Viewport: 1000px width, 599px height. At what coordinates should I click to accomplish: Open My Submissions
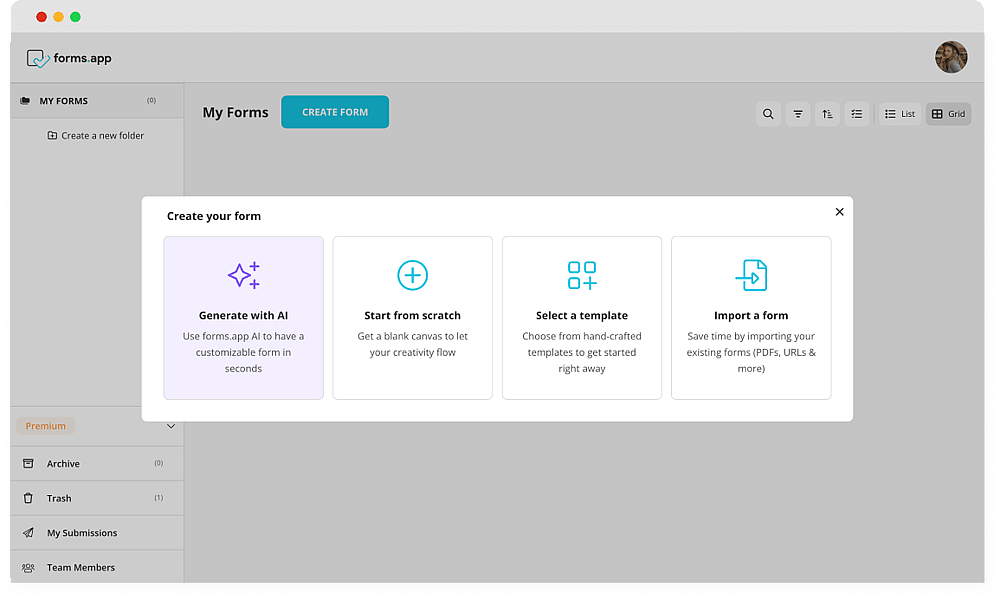(x=97, y=533)
